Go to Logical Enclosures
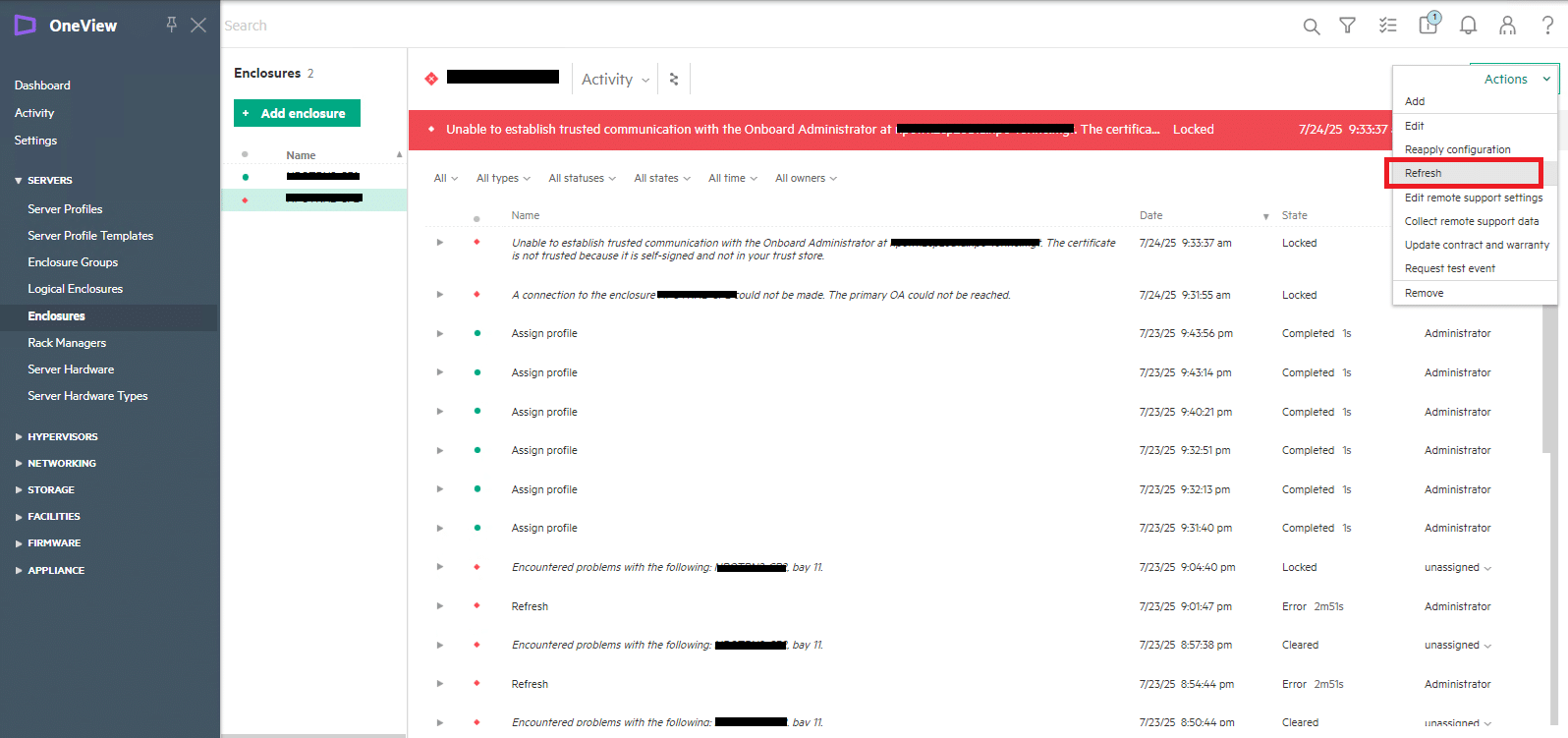This screenshot has width=1568, height=738. click(x=75, y=289)
